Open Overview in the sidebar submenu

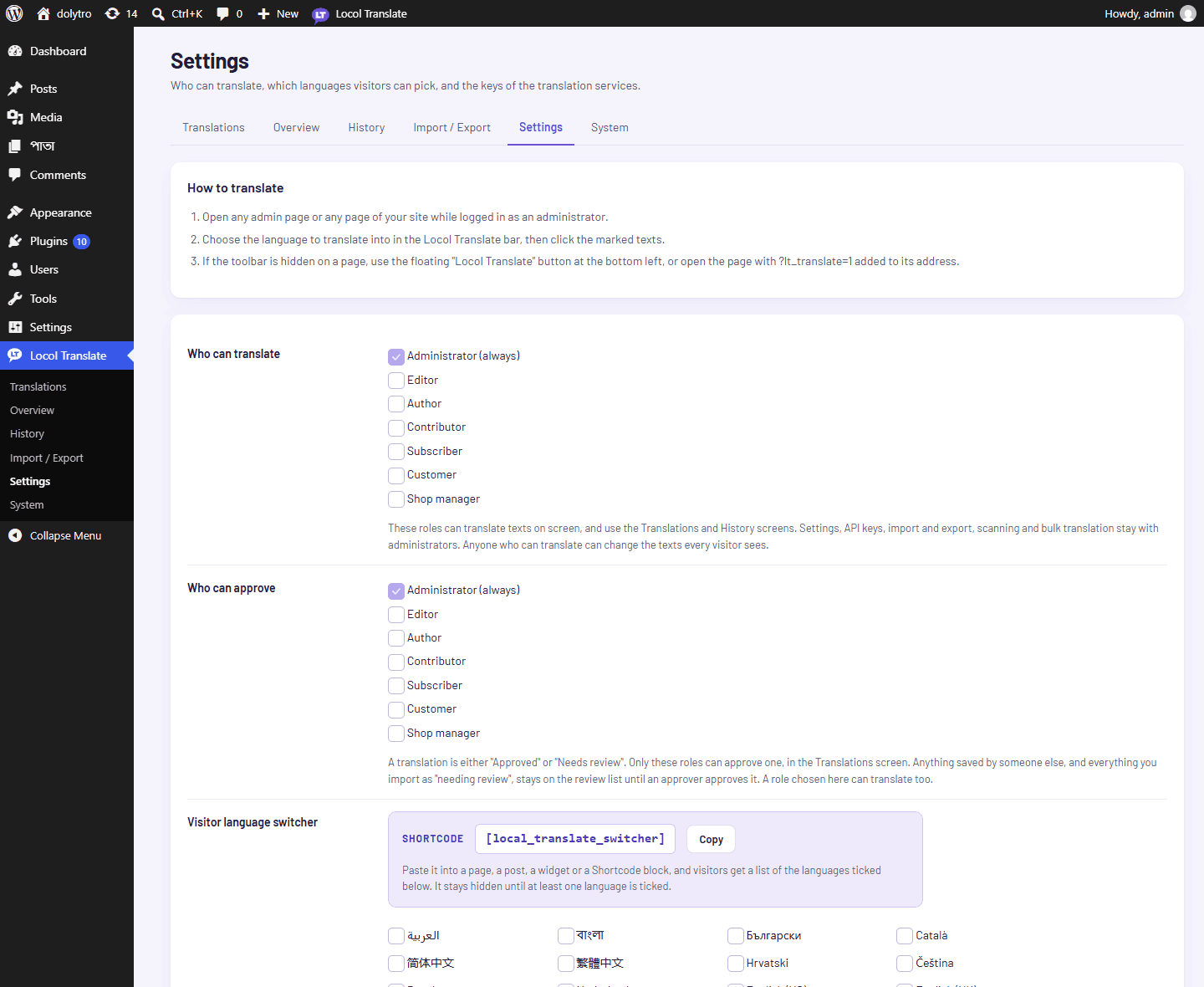point(32,410)
